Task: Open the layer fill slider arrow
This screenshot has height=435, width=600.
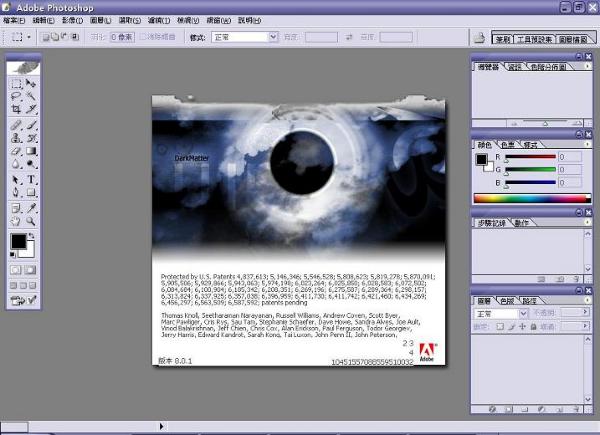Action: 585,326
